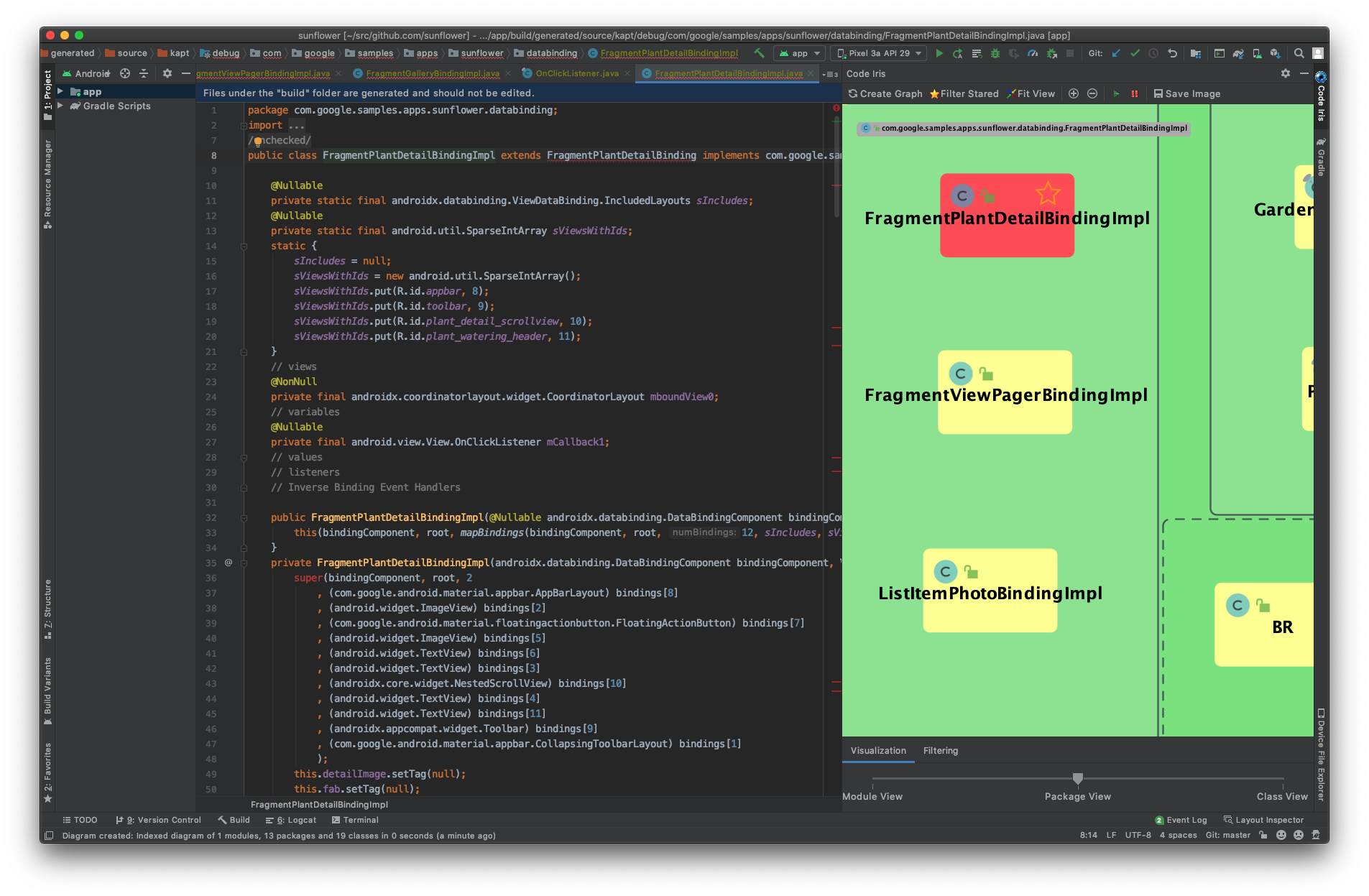Open the 4 spaces indent setting in status bar
Screen dimensions: 1369x896
[1178, 835]
